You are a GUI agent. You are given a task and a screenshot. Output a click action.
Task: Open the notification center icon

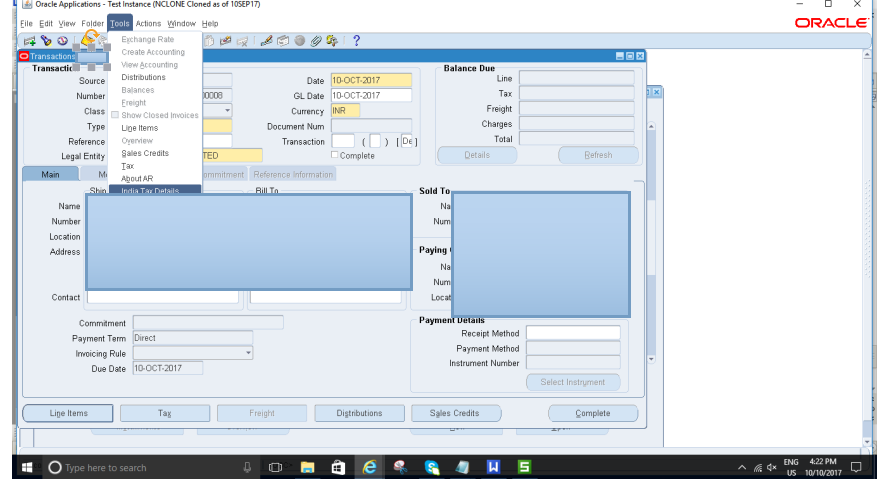click(x=856, y=467)
